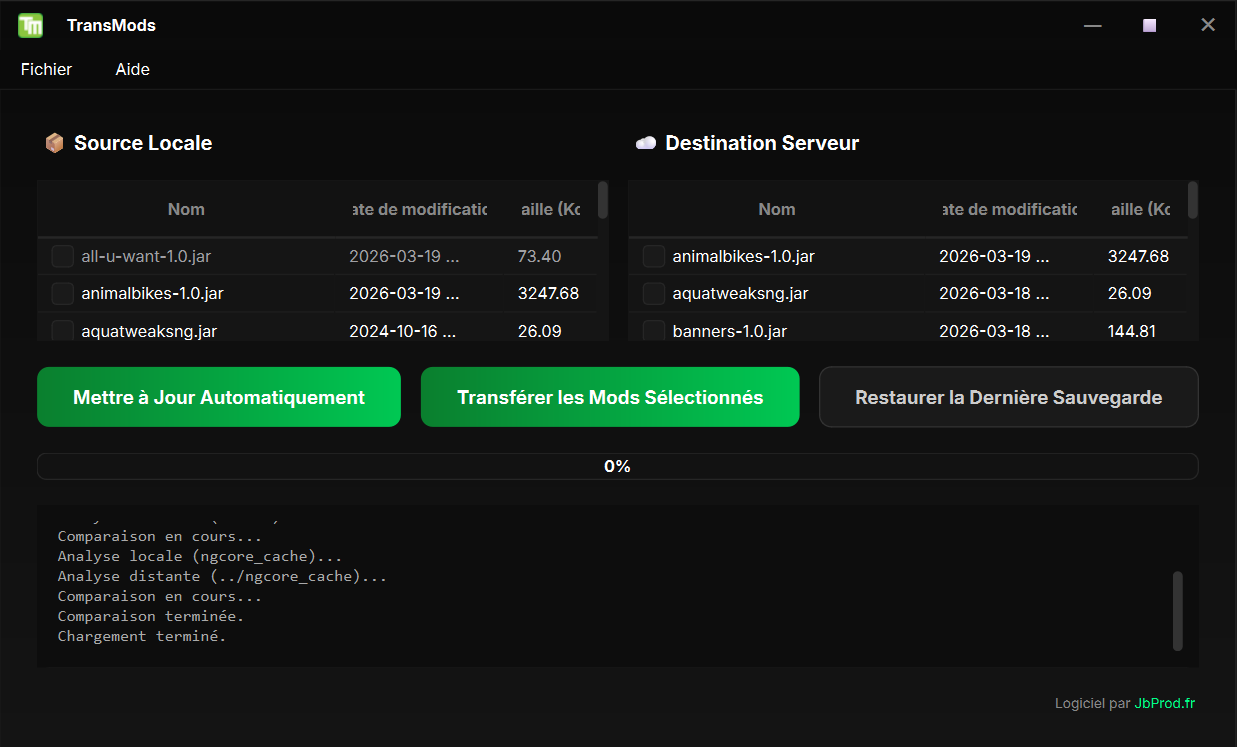This screenshot has width=1237, height=747.
Task: Click the TransMods app logo icon
Action: (31, 25)
